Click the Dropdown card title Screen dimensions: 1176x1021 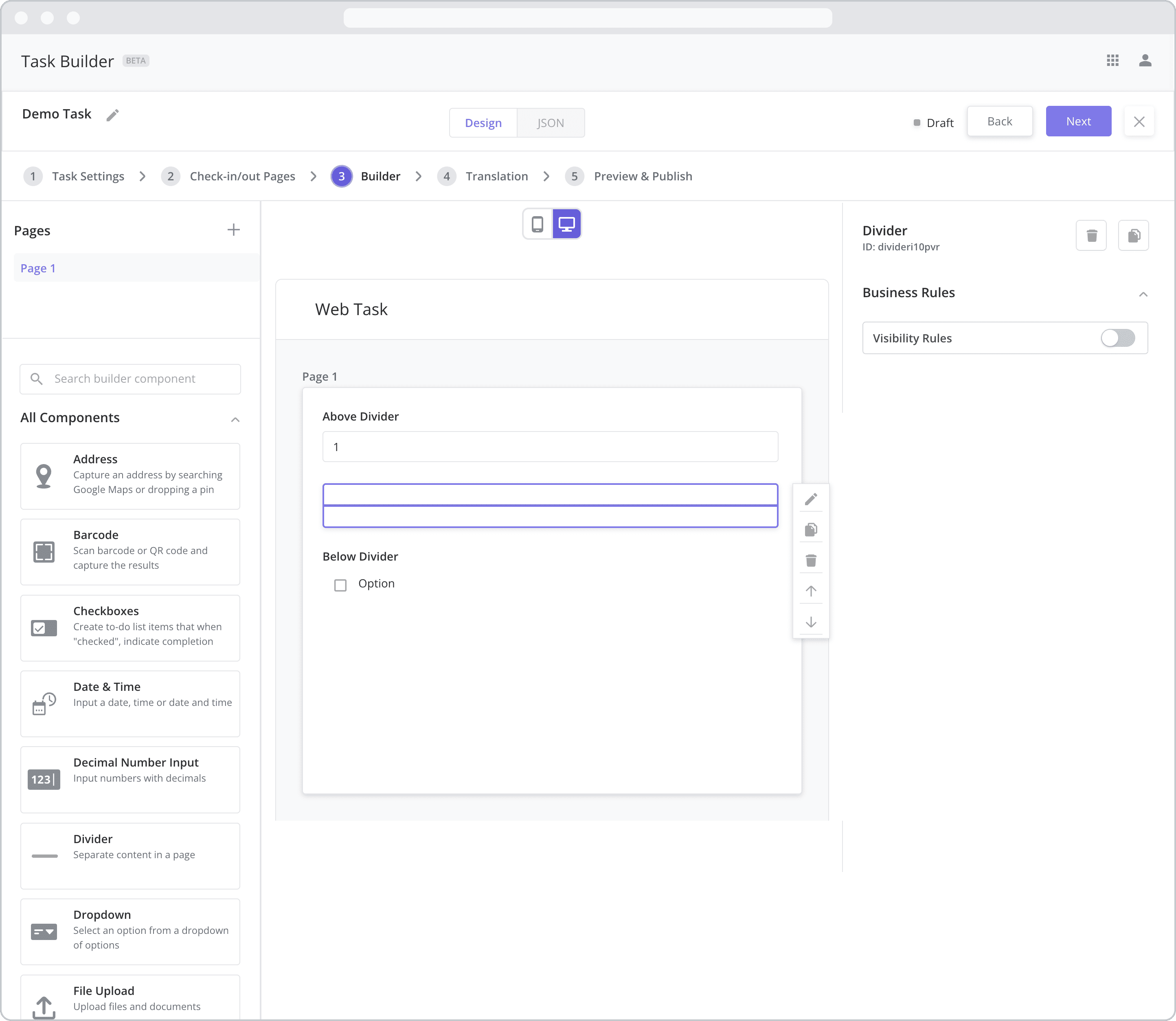102,914
